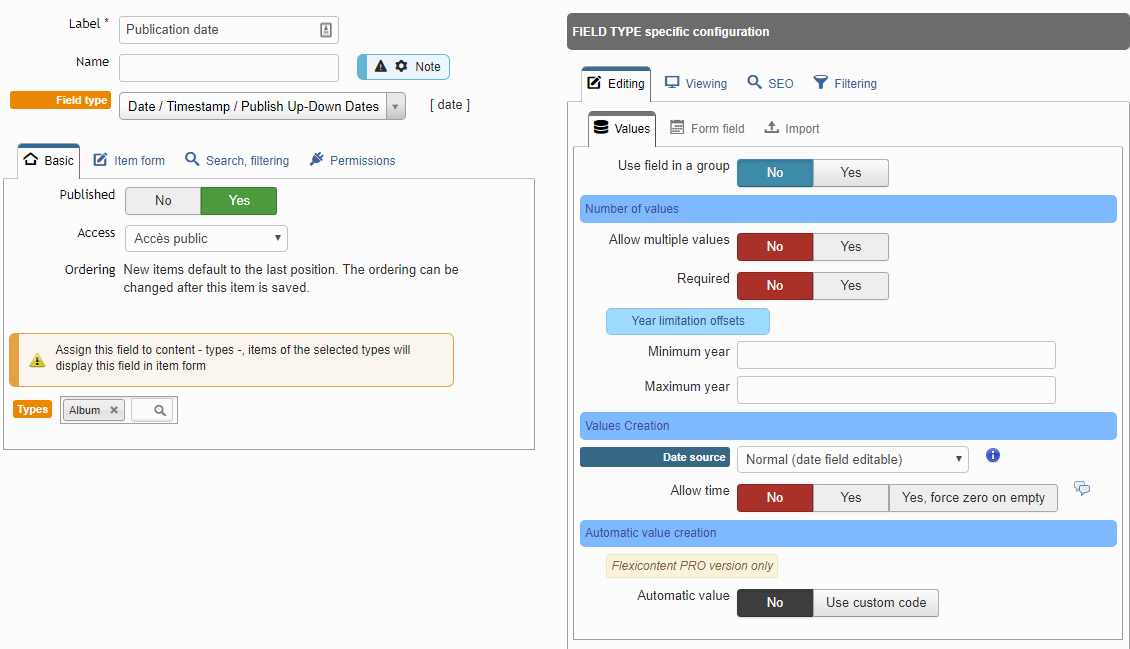Click the Note button with gear icon
Screen dimensions: 1130x649
tap(404, 67)
